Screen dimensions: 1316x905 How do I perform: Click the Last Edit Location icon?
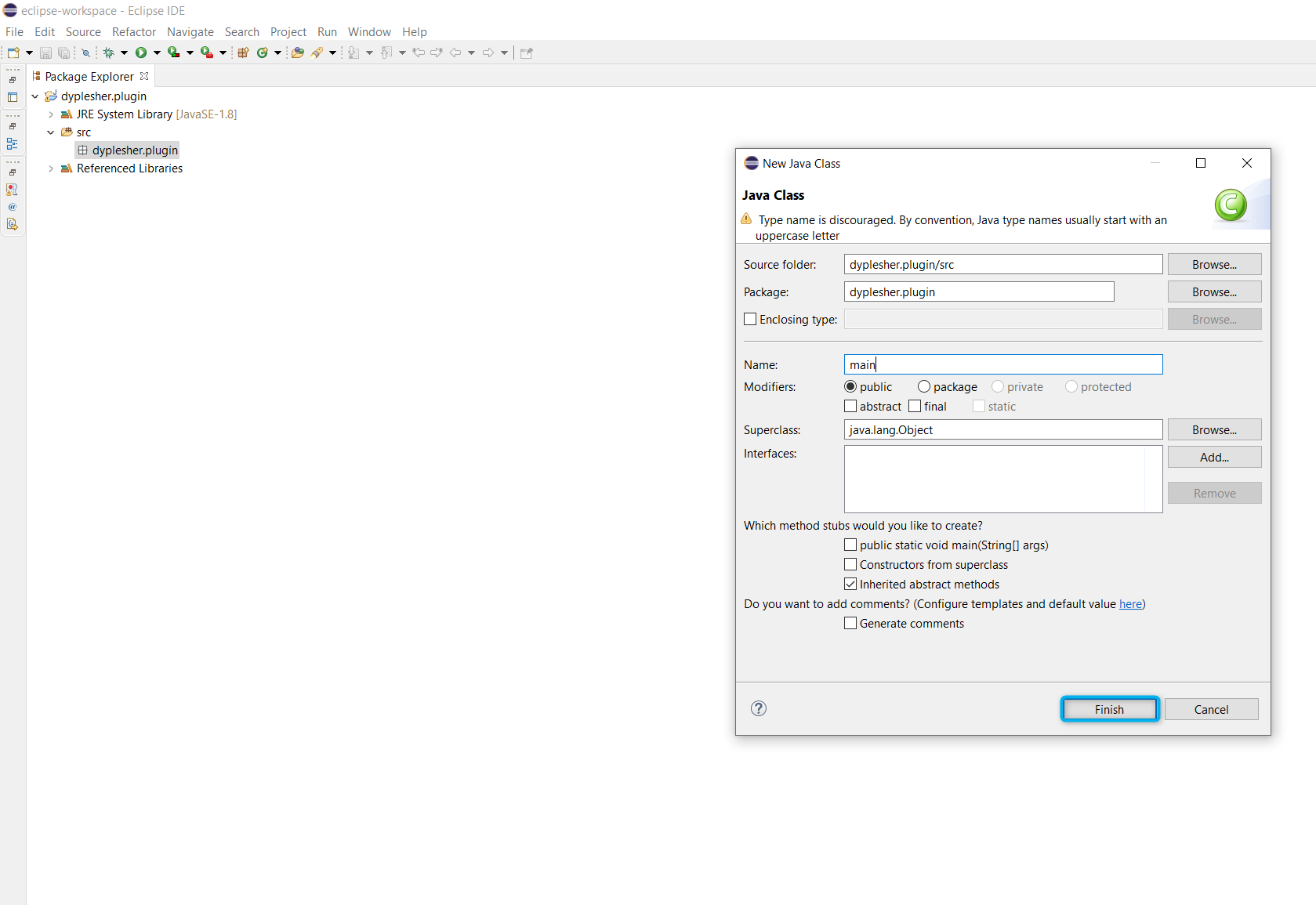pos(419,52)
